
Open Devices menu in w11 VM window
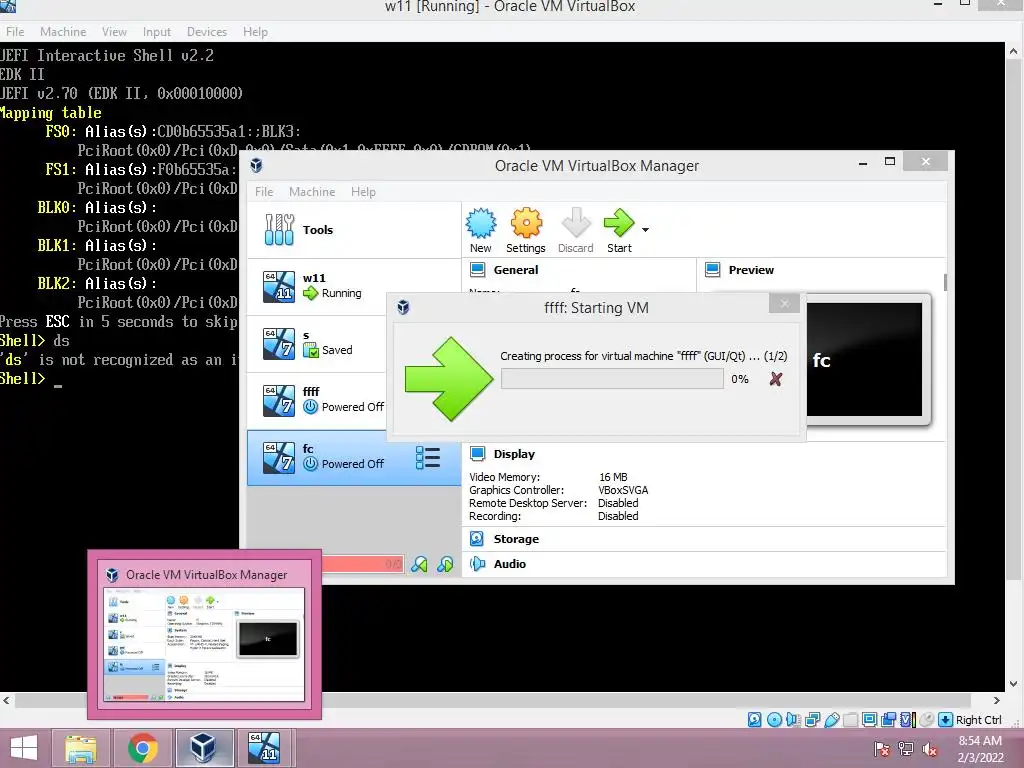click(x=207, y=31)
